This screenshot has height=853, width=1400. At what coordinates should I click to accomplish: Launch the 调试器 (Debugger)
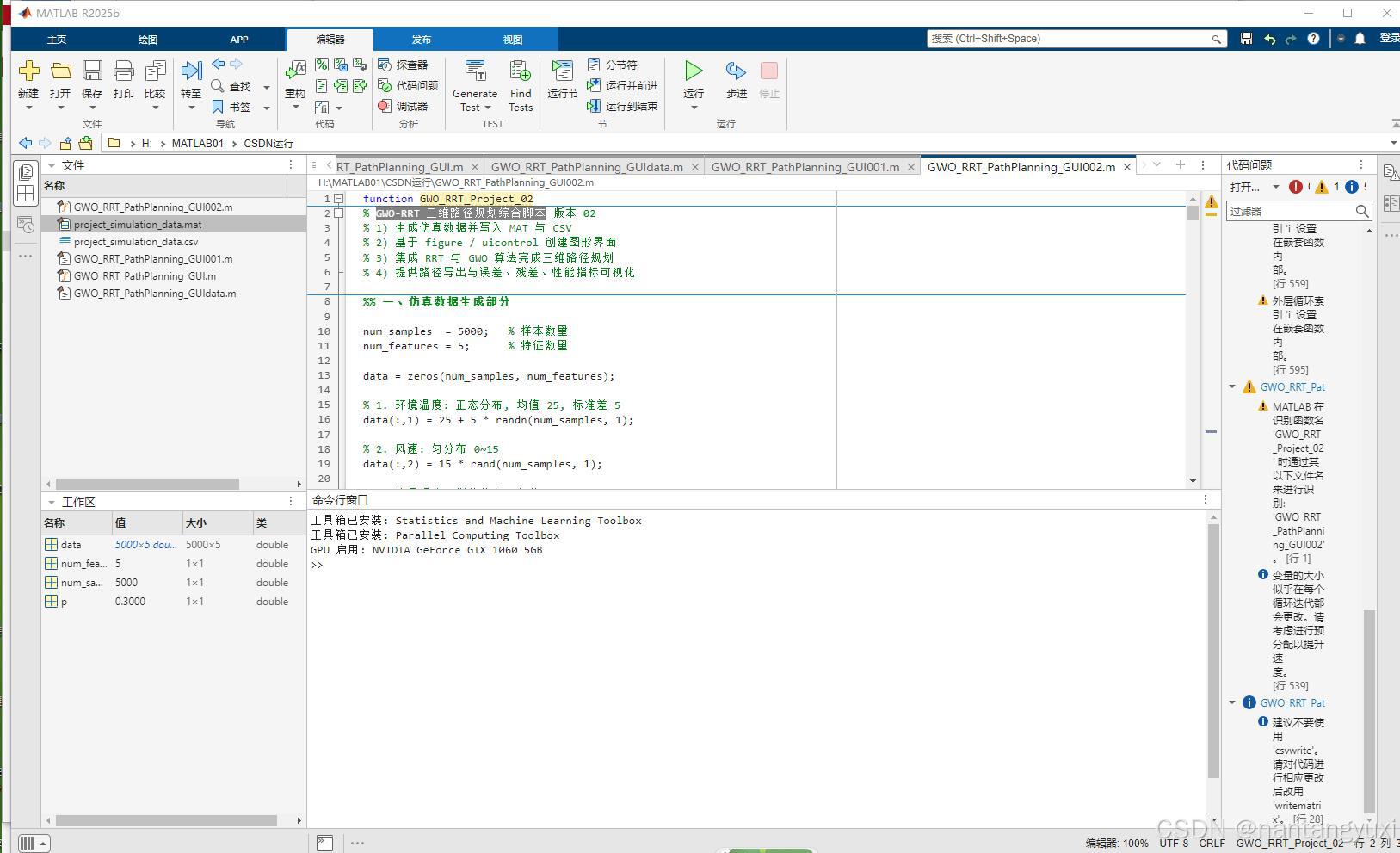click(403, 106)
